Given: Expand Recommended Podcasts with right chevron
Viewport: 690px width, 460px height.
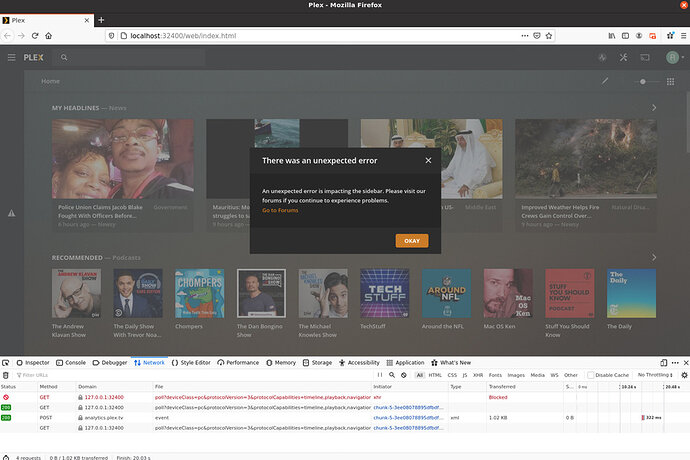Looking at the screenshot, I should point(653,257).
